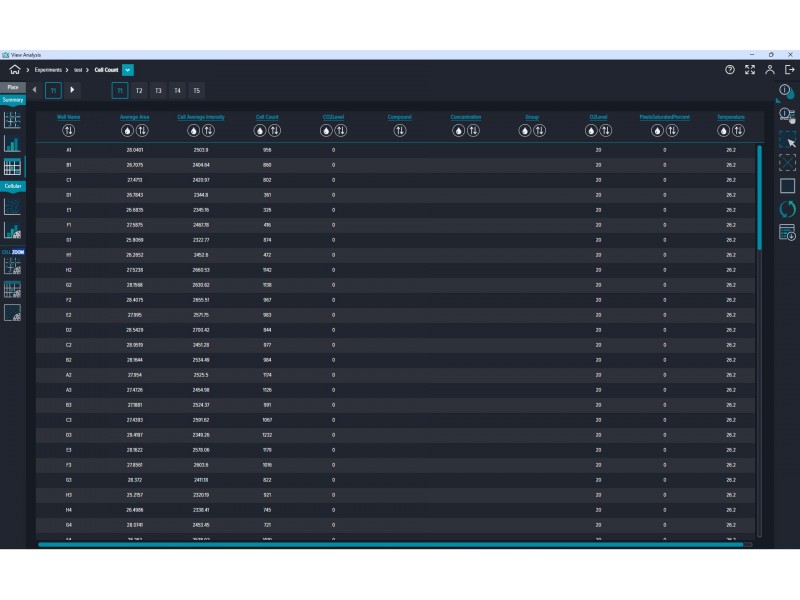This screenshot has height=600, width=800.
Task: Toggle sort on Average Area column
Action: click(142, 131)
